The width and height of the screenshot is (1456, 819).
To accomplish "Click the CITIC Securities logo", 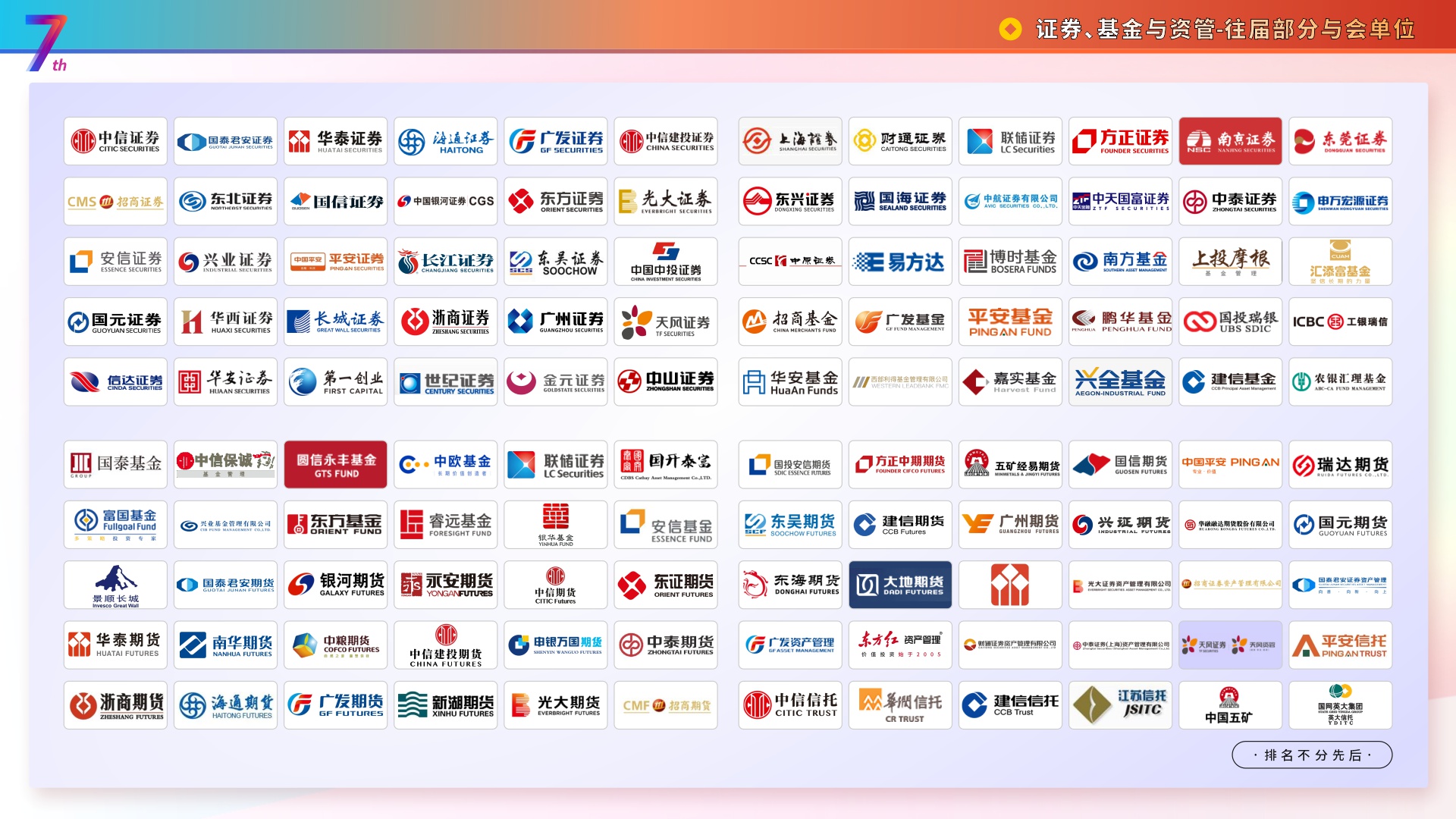I will [115, 141].
